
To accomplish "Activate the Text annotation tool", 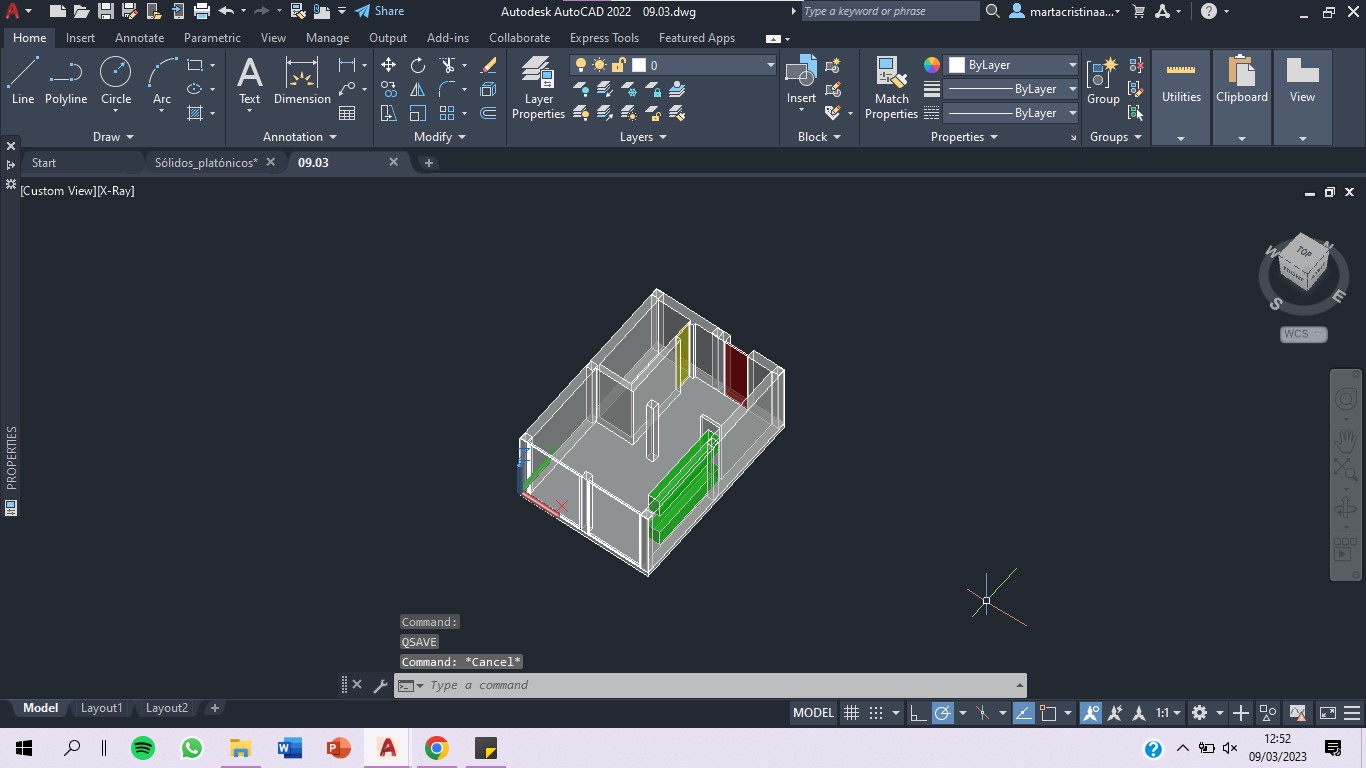I will pyautogui.click(x=249, y=80).
